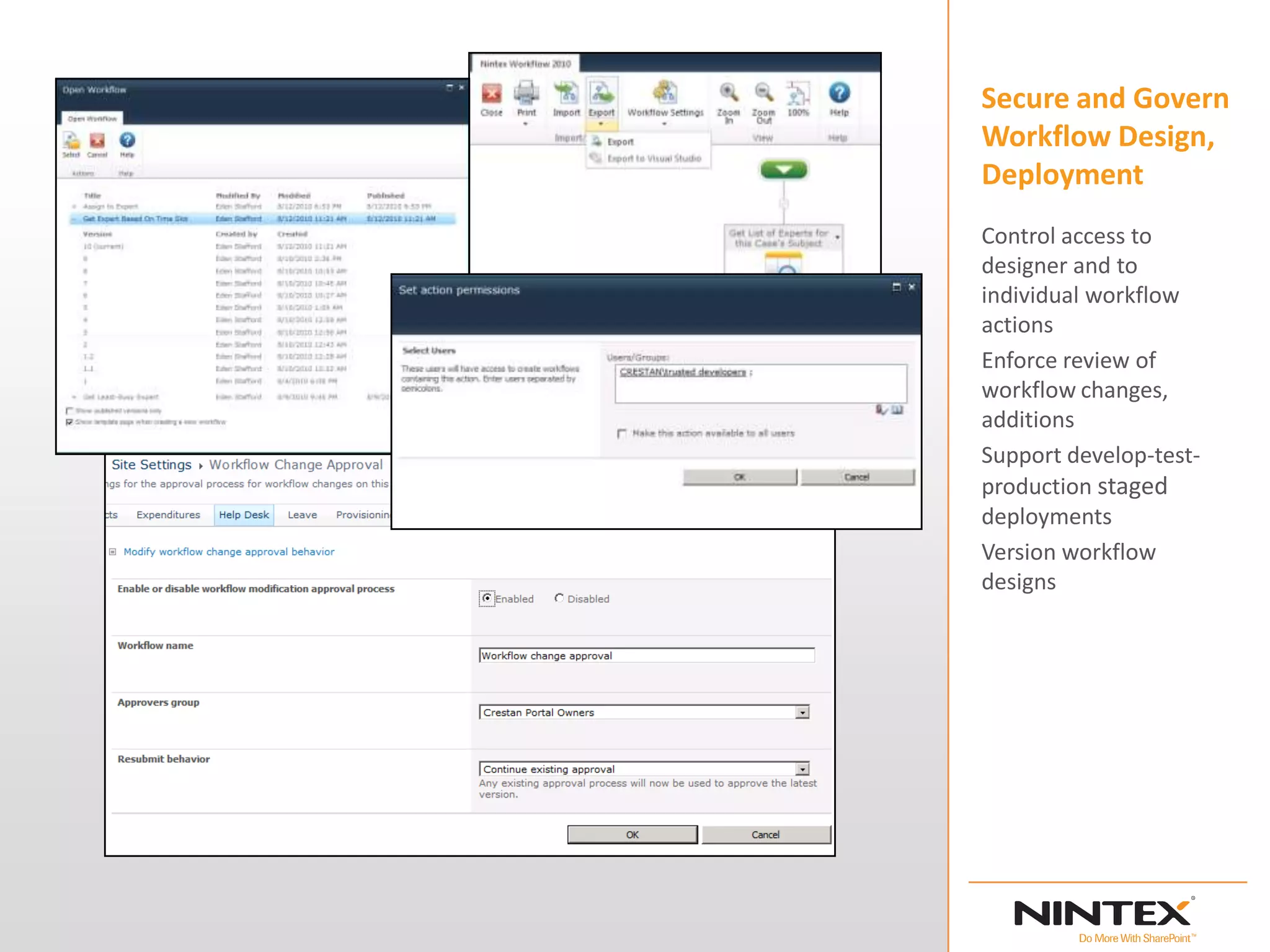Open the Site Settings breadcrumb link
Screen dimensions: 1270x952
pos(151,465)
